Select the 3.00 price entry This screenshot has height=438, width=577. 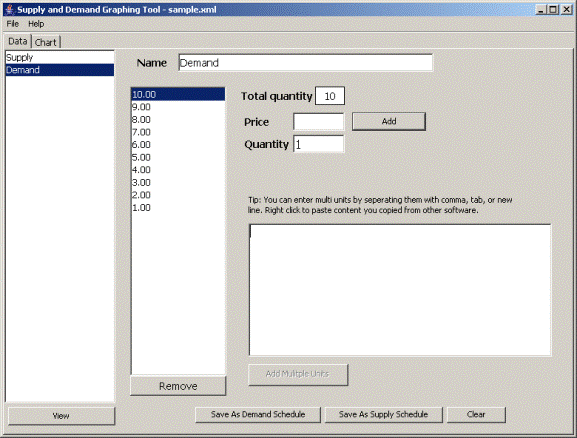pos(178,183)
